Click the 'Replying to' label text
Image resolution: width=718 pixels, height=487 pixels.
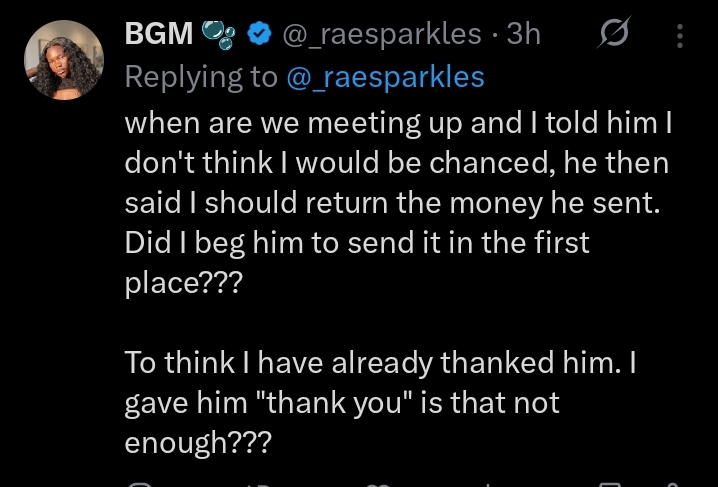(x=199, y=78)
